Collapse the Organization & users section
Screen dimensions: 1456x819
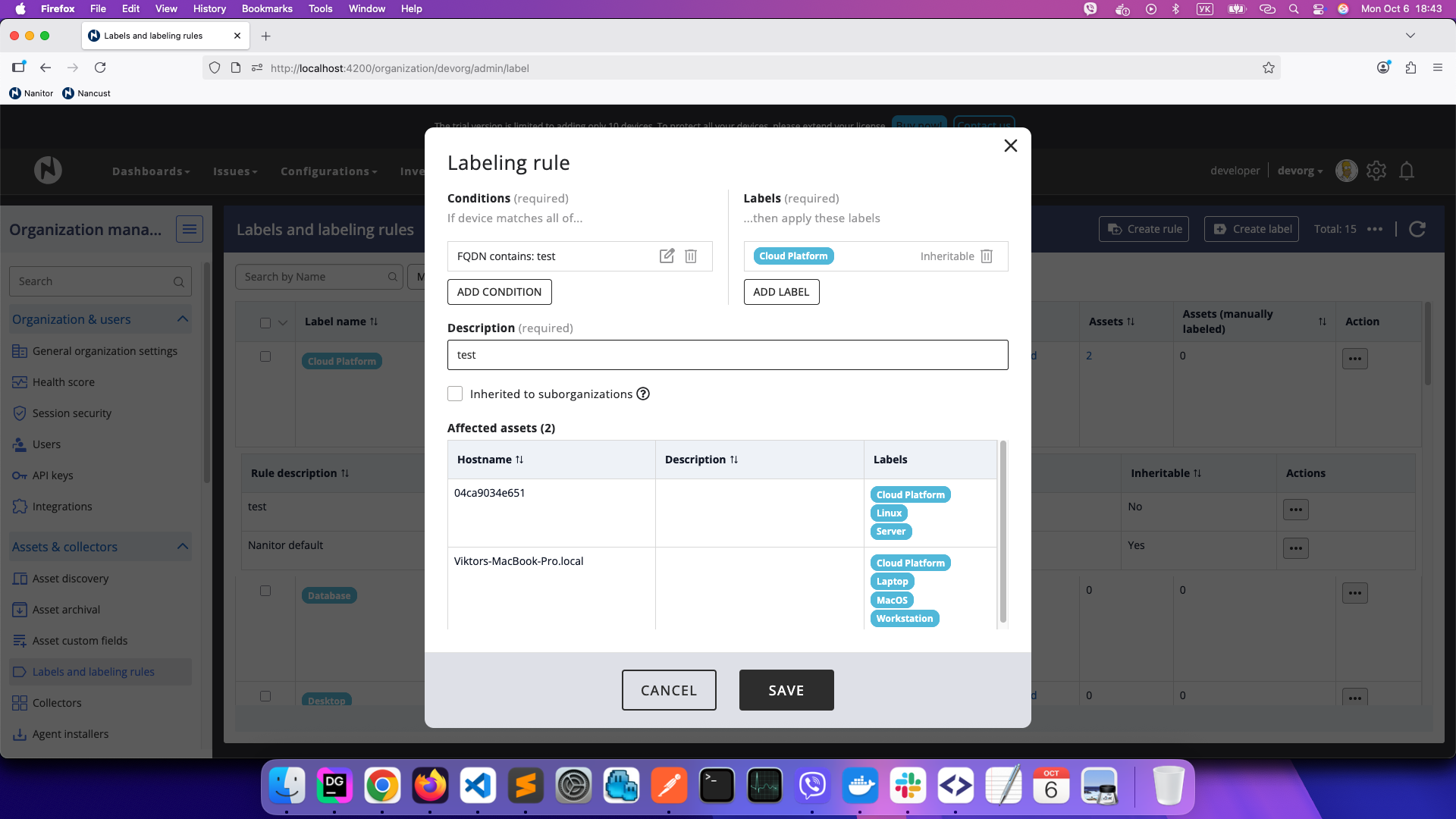coord(183,319)
